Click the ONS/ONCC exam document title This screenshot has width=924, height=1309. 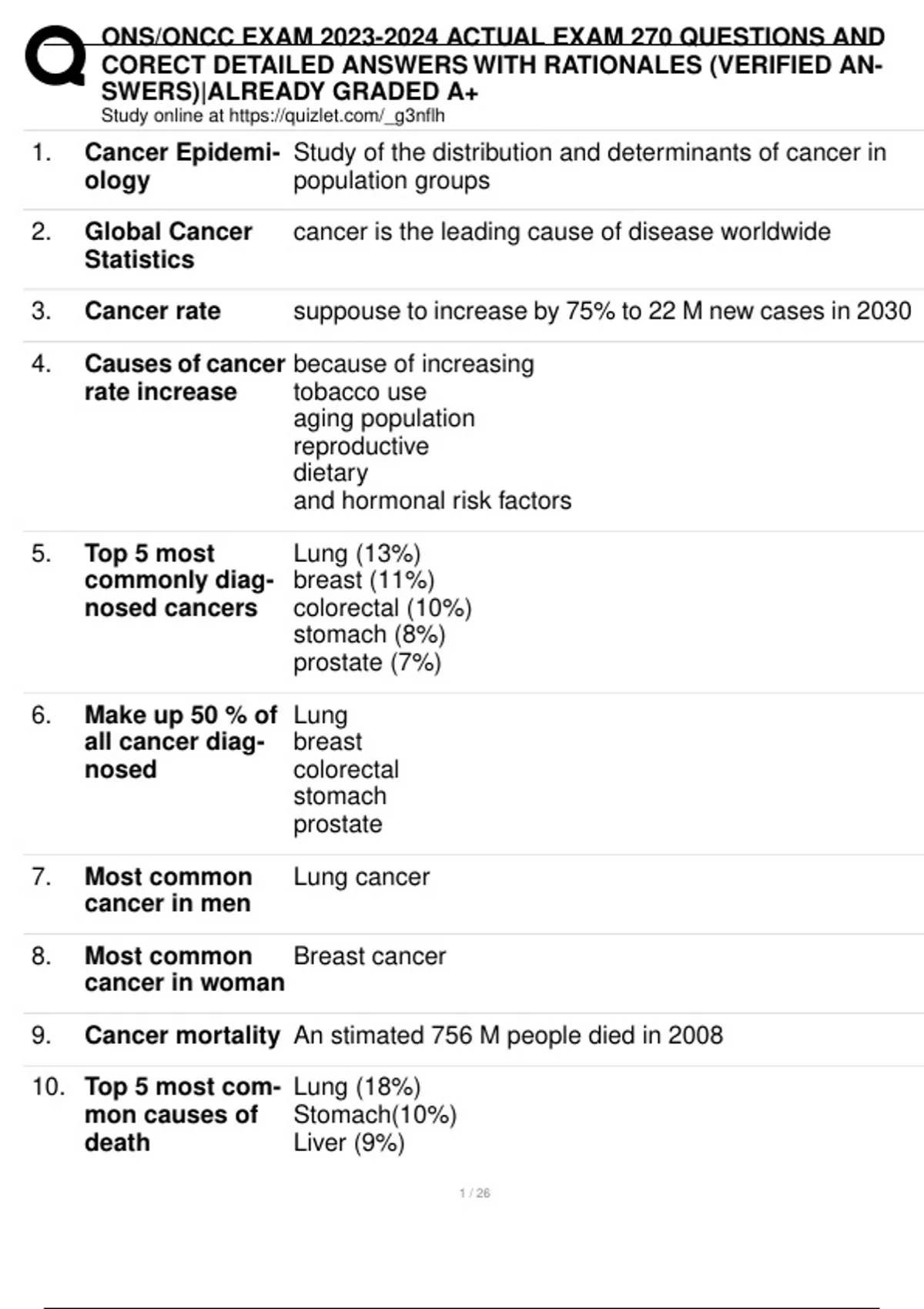[x=492, y=65]
